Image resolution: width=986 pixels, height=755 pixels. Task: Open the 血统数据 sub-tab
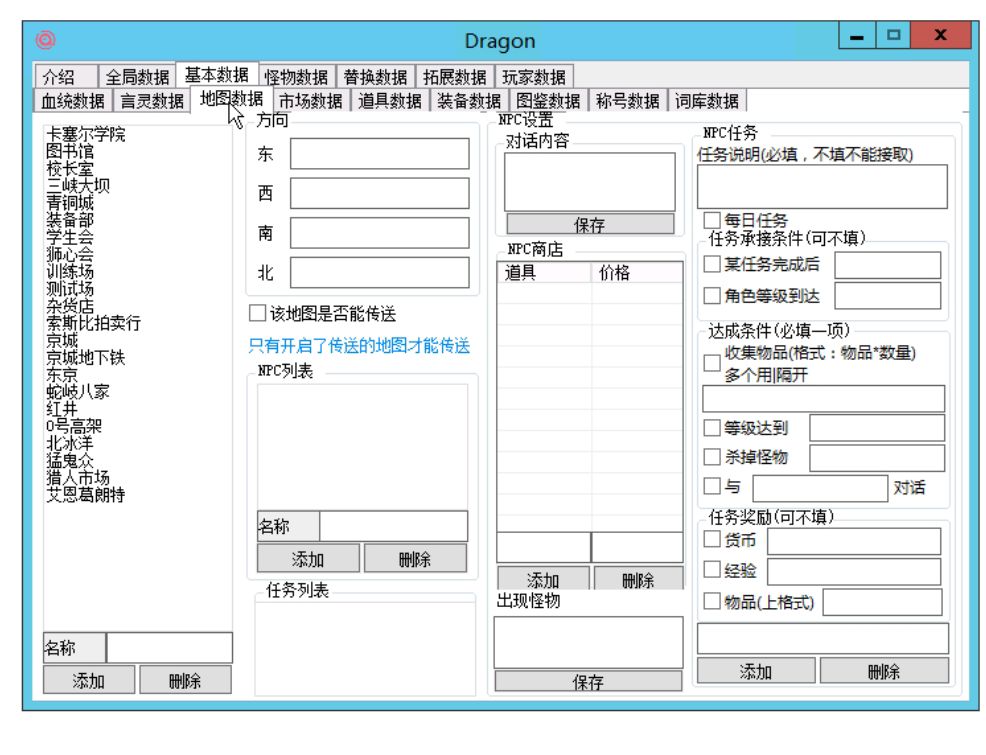pyautogui.click(x=73, y=101)
